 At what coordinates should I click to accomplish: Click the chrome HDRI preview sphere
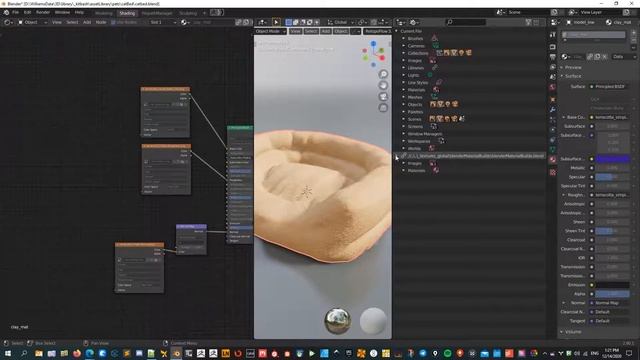point(338,321)
